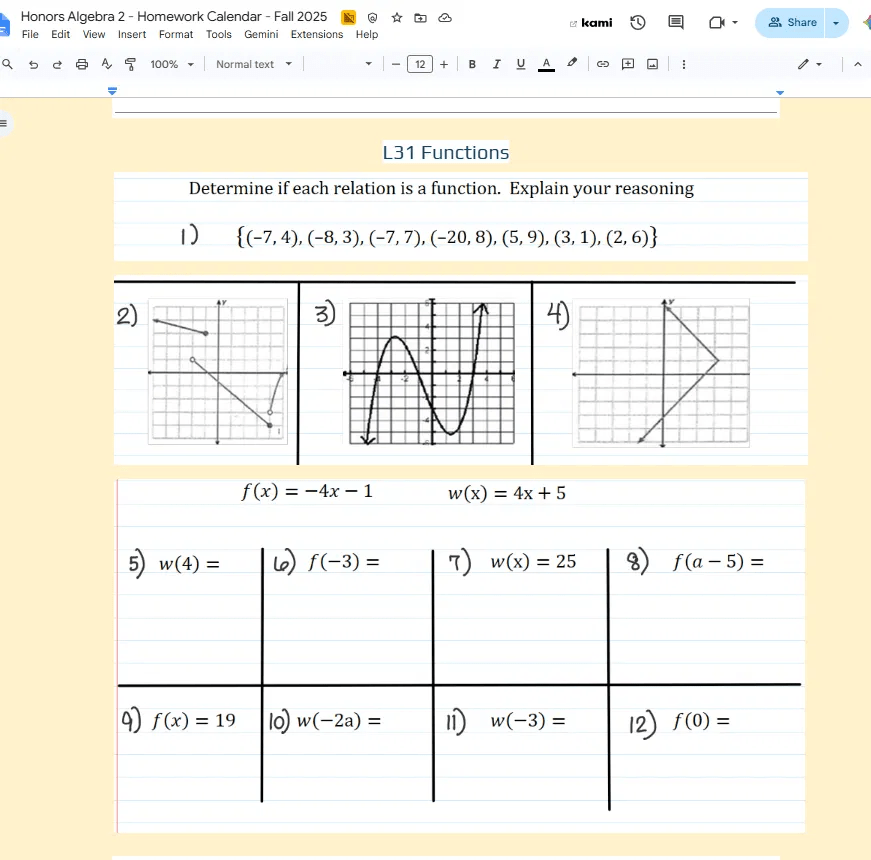This screenshot has width=871, height=860.
Task: Open the zoom level dropdown
Action: pos(172,64)
